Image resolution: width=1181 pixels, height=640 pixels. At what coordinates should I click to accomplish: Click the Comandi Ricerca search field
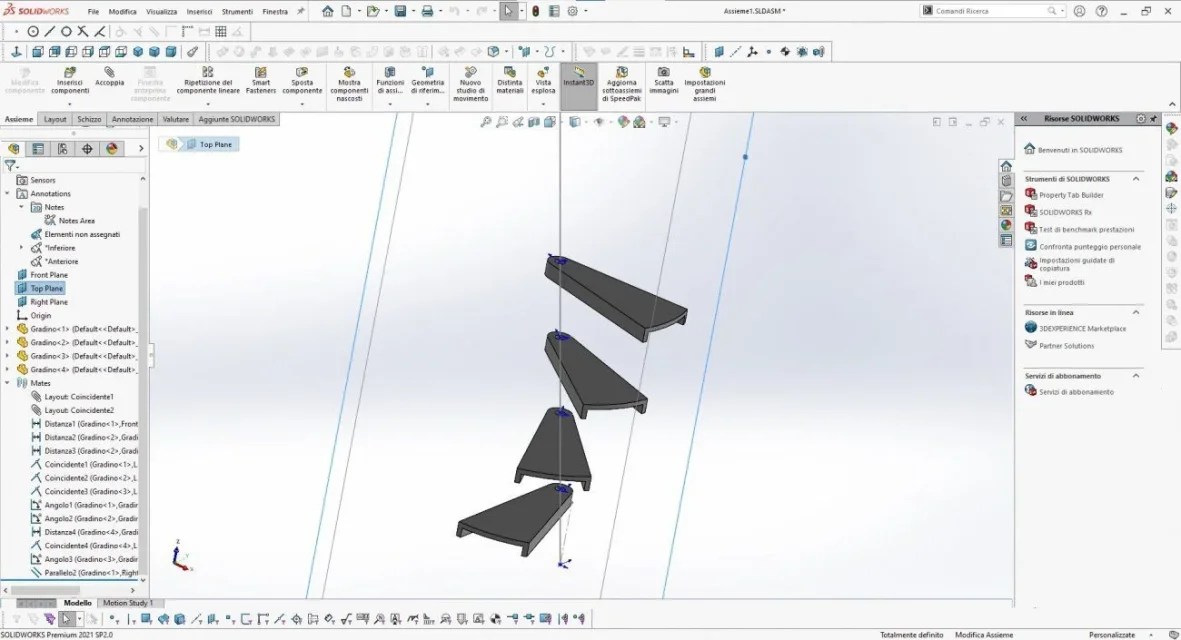pos(991,11)
